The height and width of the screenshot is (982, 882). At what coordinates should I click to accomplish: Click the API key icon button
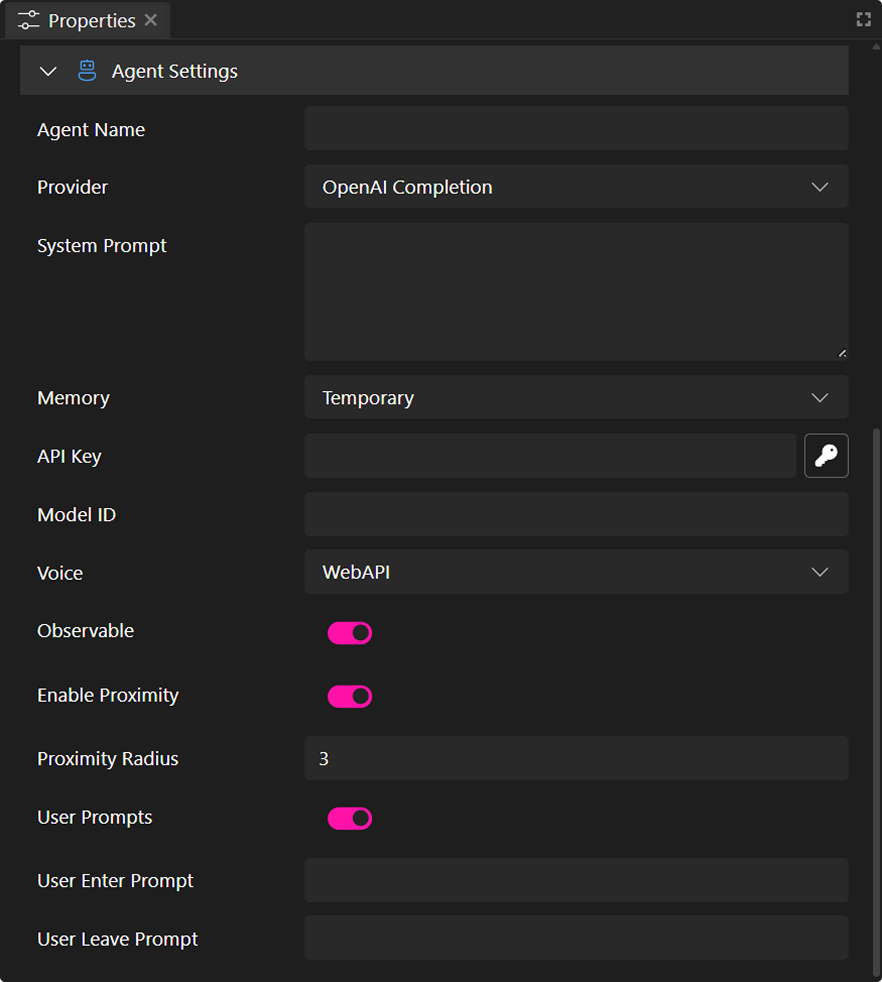coord(826,456)
